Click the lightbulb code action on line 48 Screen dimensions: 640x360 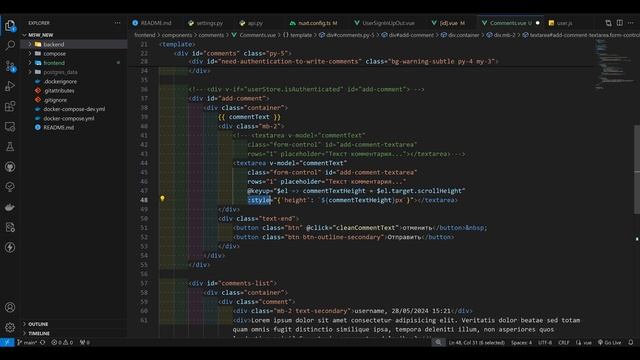pos(162,199)
